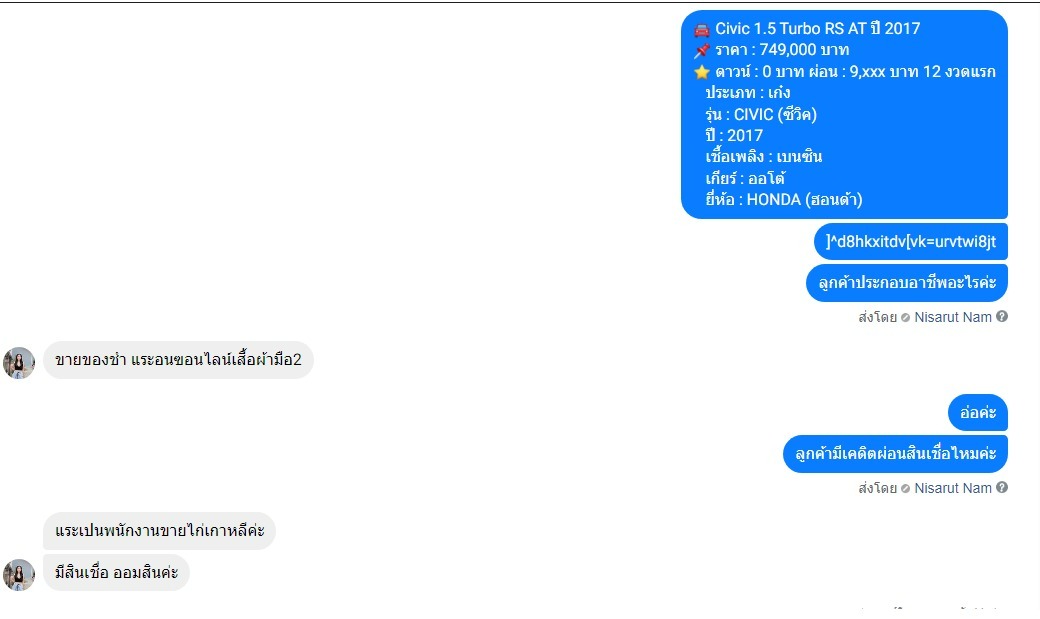
Task: Click the HONDA (ฮอนด้า) brand line in listing
Action: point(784,200)
